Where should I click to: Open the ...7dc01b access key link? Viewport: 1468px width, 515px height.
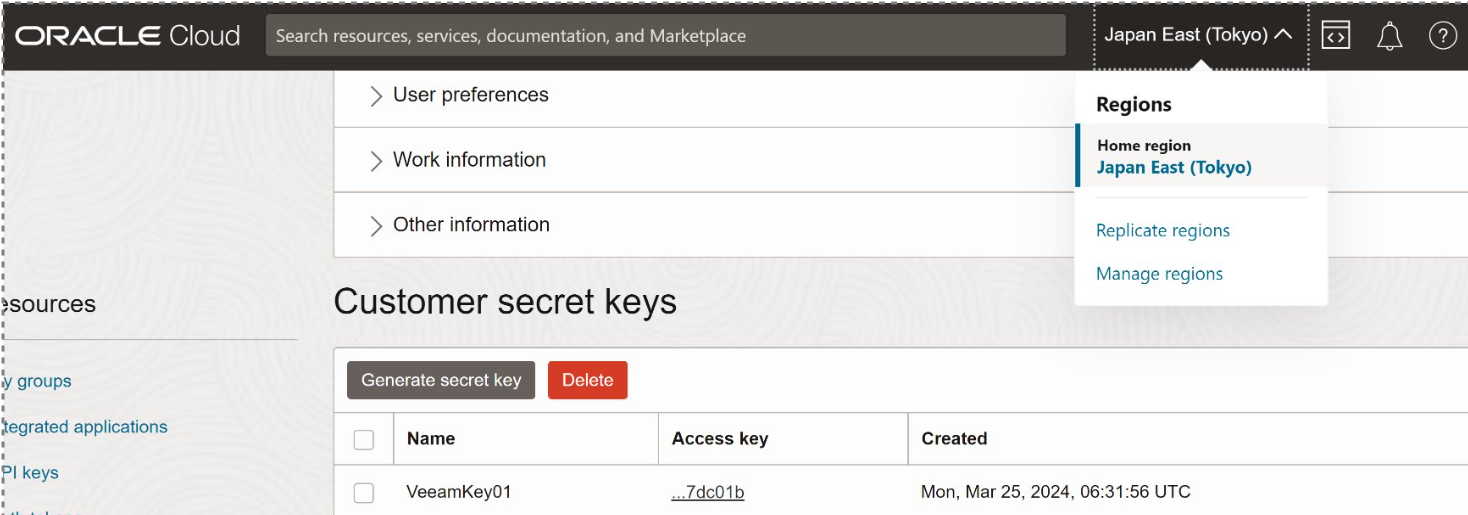[707, 492]
